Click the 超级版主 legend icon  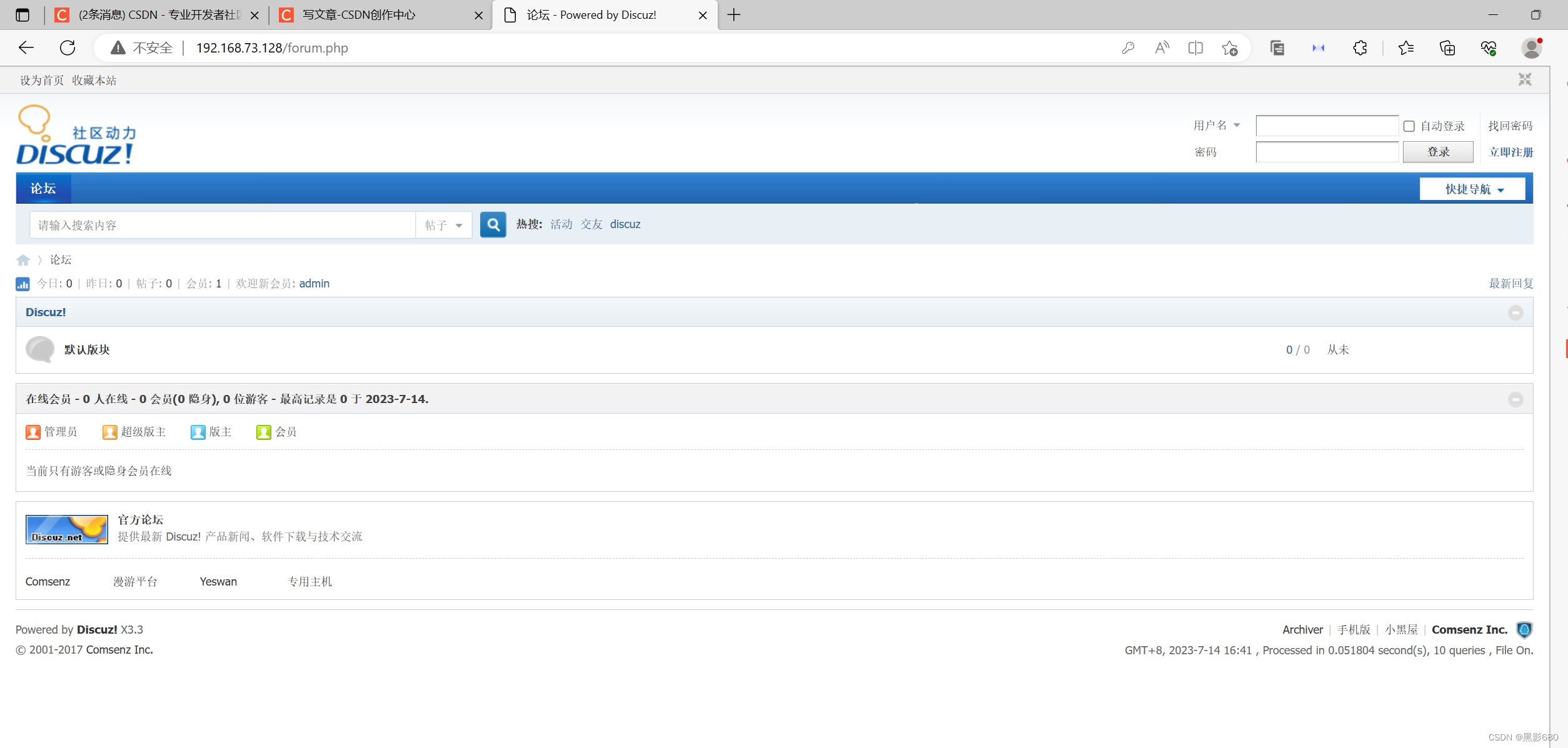109,432
